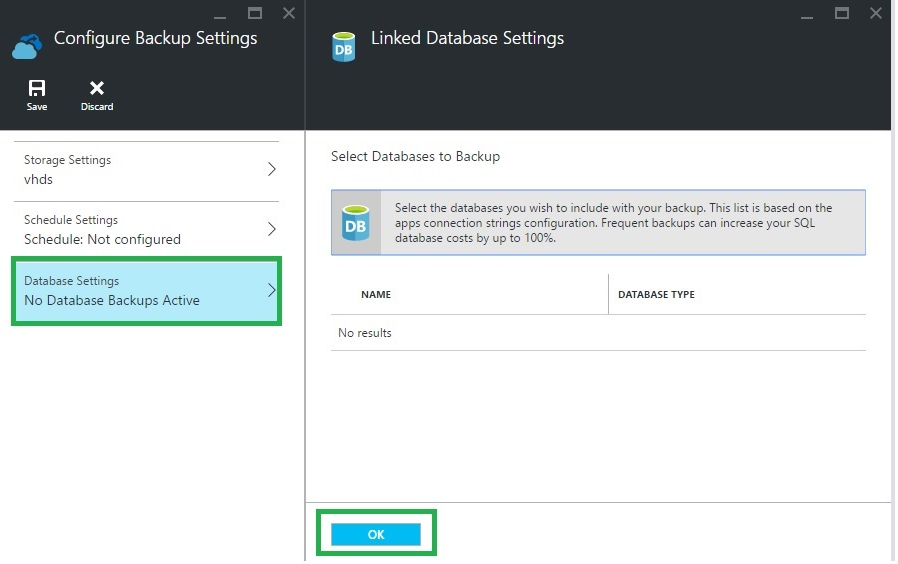Expand the Storage Settings chevron
The height and width of the screenshot is (564, 898).
[272, 170]
